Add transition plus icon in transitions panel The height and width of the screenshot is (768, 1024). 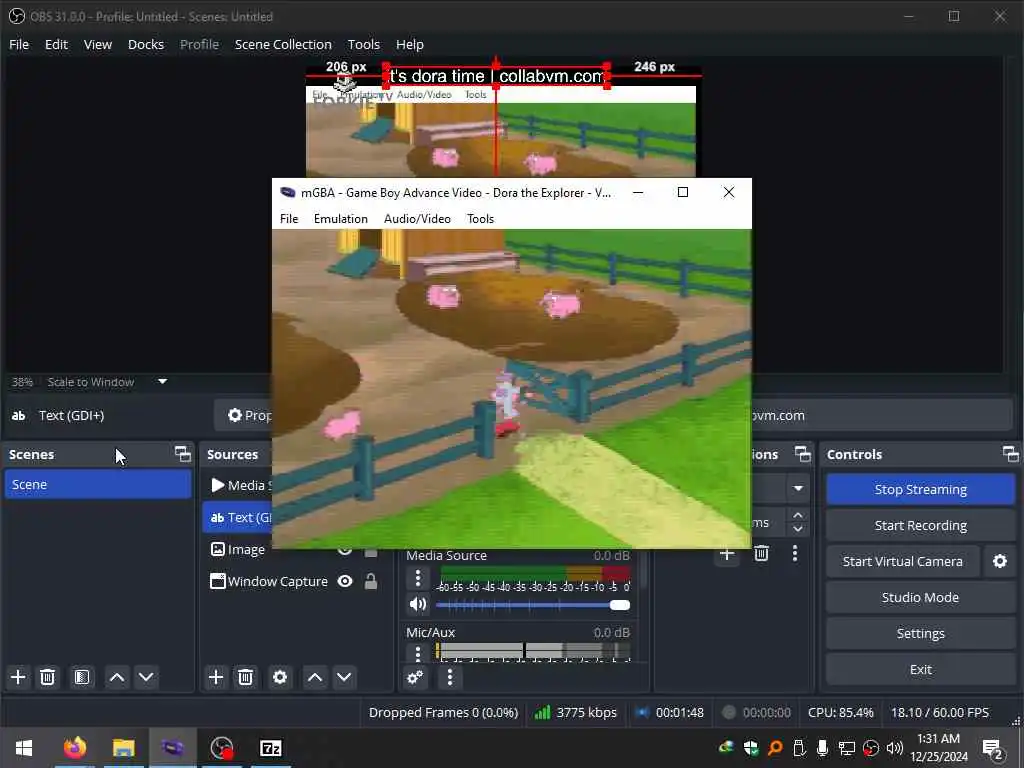coord(727,555)
